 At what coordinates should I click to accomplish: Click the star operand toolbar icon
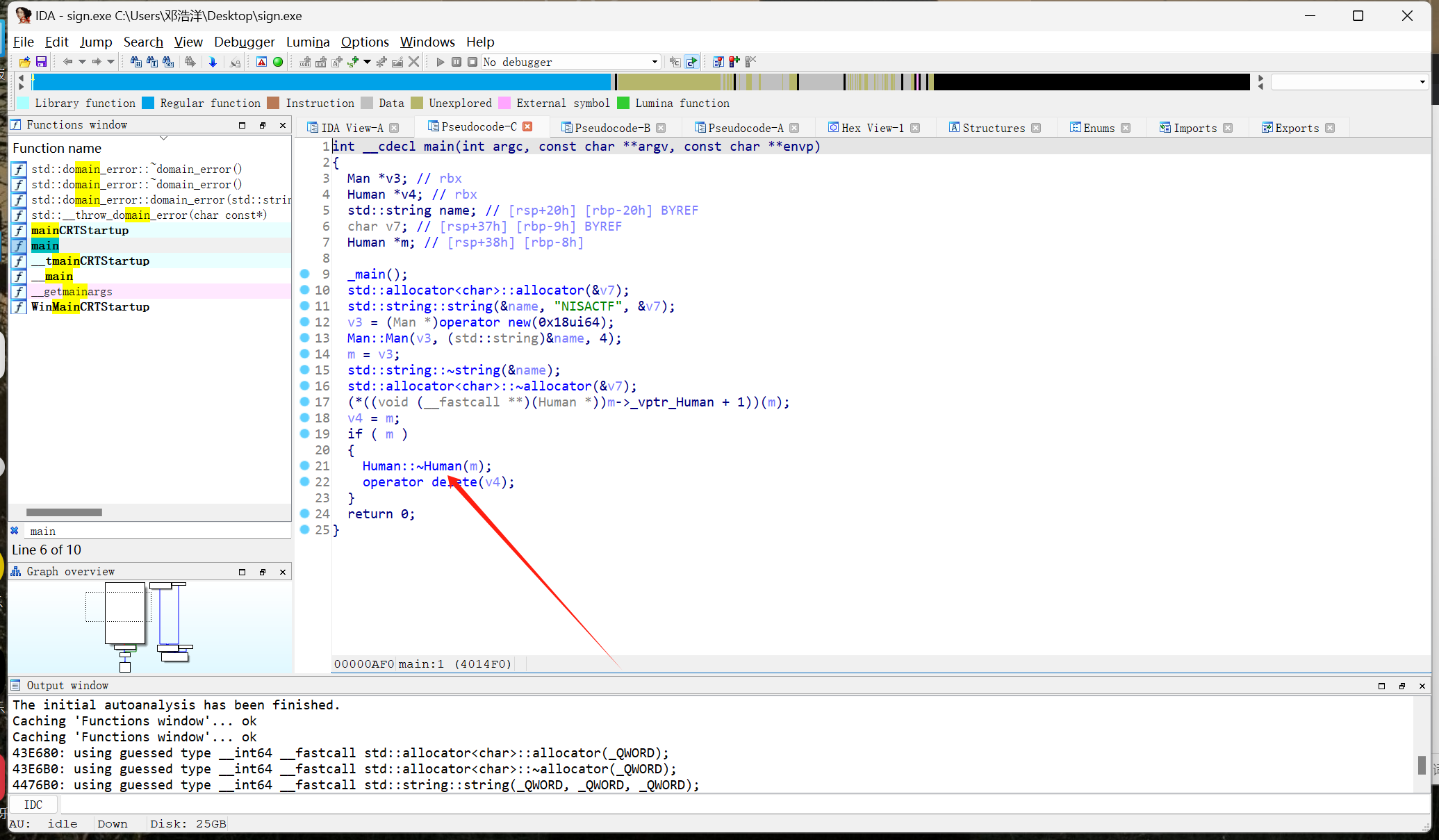click(381, 62)
